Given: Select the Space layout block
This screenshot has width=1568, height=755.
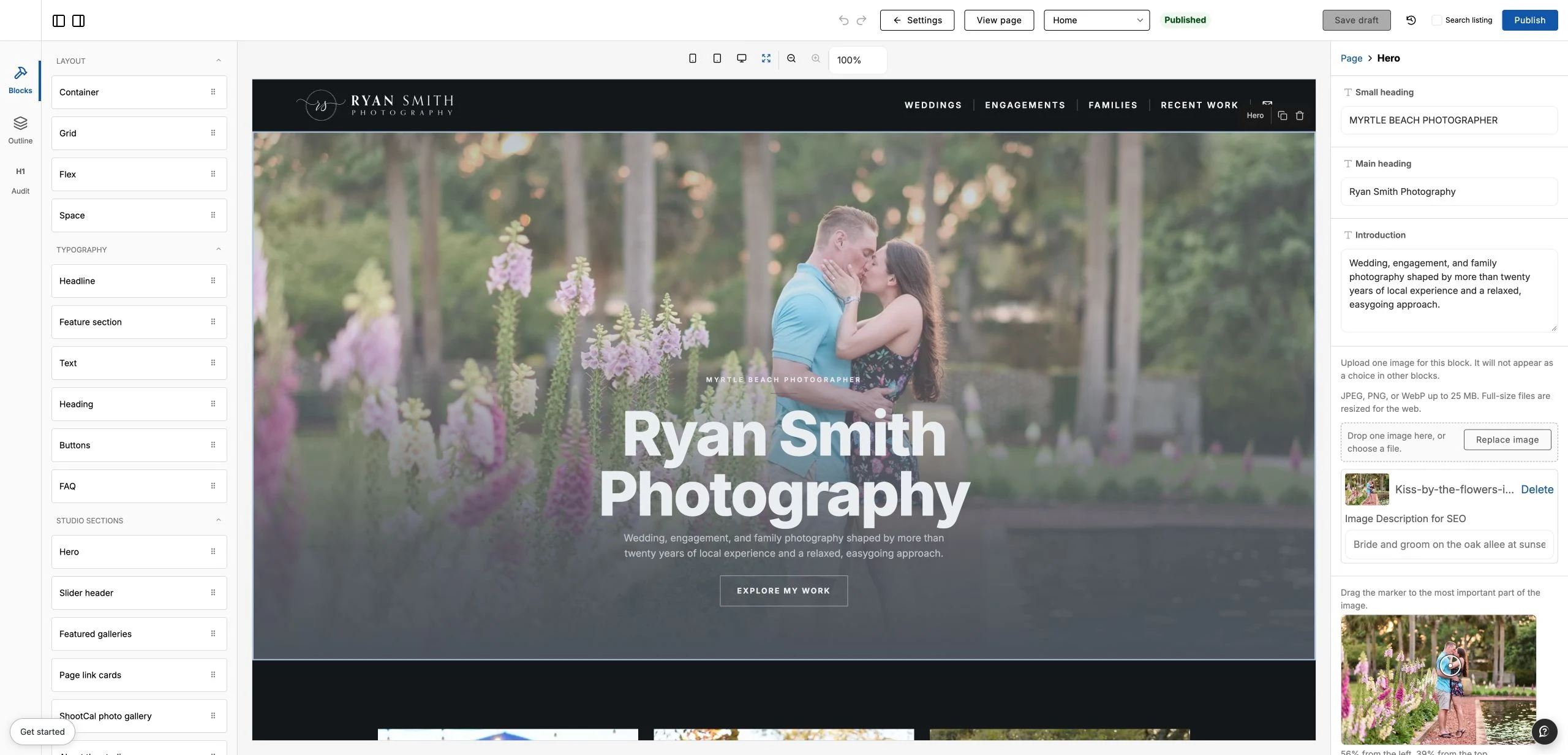Looking at the screenshot, I should 139,215.
